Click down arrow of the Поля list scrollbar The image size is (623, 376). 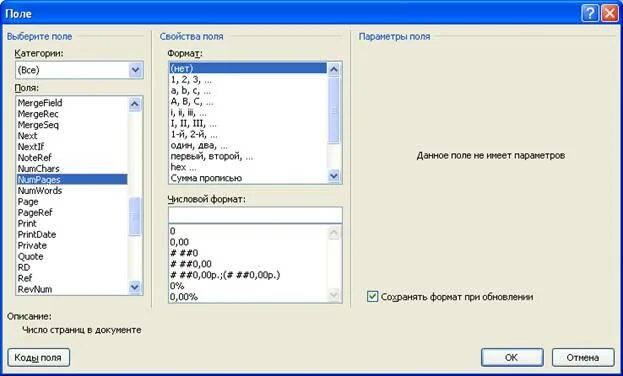click(135, 287)
